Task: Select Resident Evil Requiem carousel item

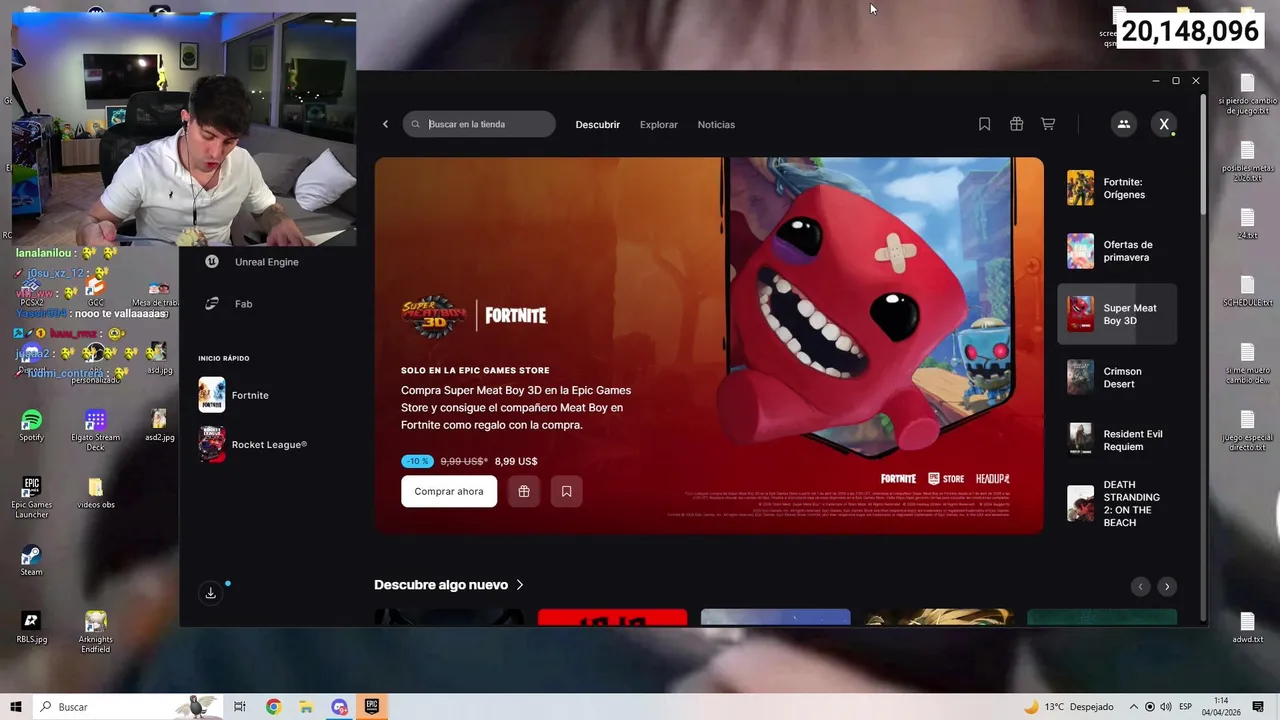Action: pyautogui.click(x=1117, y=440)
